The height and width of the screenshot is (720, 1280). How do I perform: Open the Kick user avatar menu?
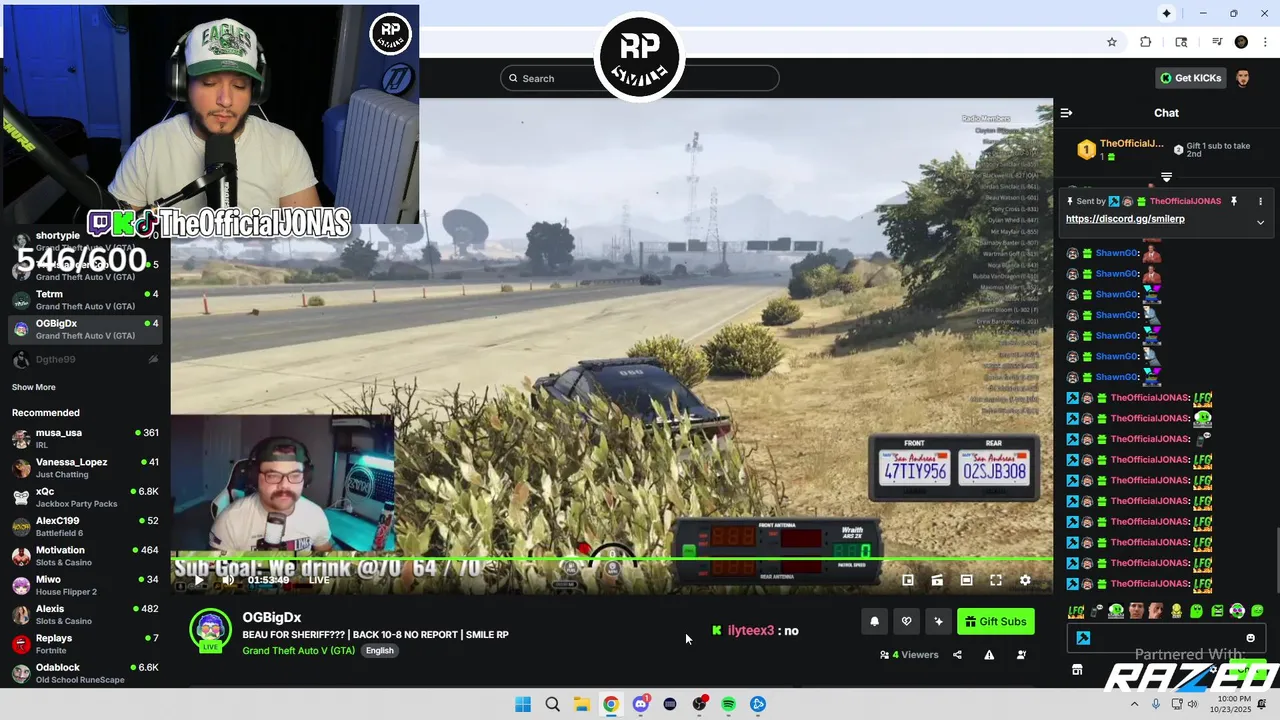1242,78
